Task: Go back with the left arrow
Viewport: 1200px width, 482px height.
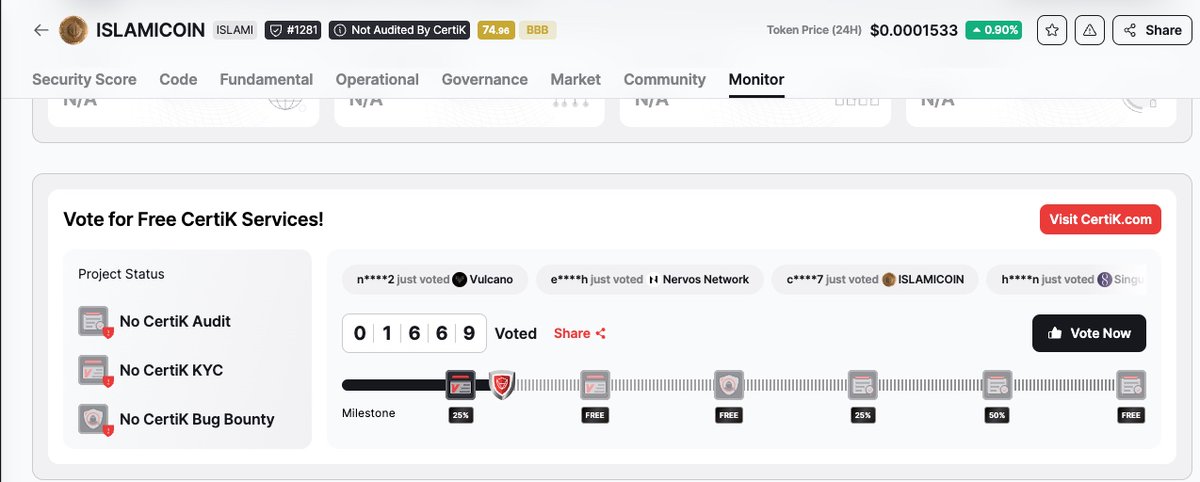Action: click(x=41, y=30)
